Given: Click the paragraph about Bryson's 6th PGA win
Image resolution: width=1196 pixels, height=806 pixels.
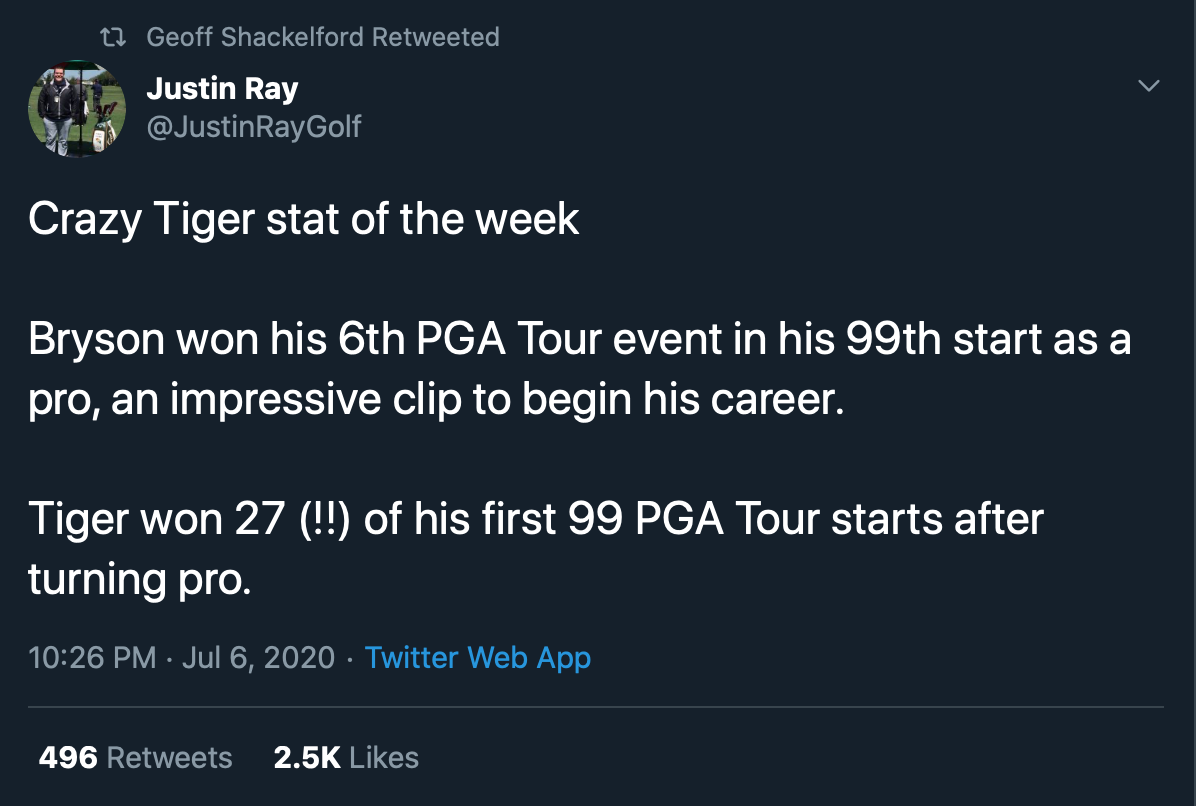Looking at the screenshot, I should pos(580,368).
